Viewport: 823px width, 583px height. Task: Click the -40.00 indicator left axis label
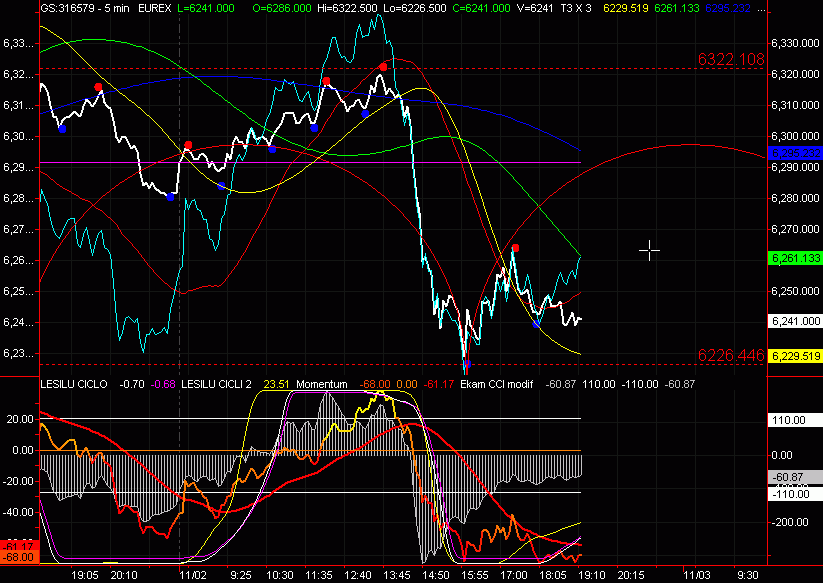tap(18, 512)
